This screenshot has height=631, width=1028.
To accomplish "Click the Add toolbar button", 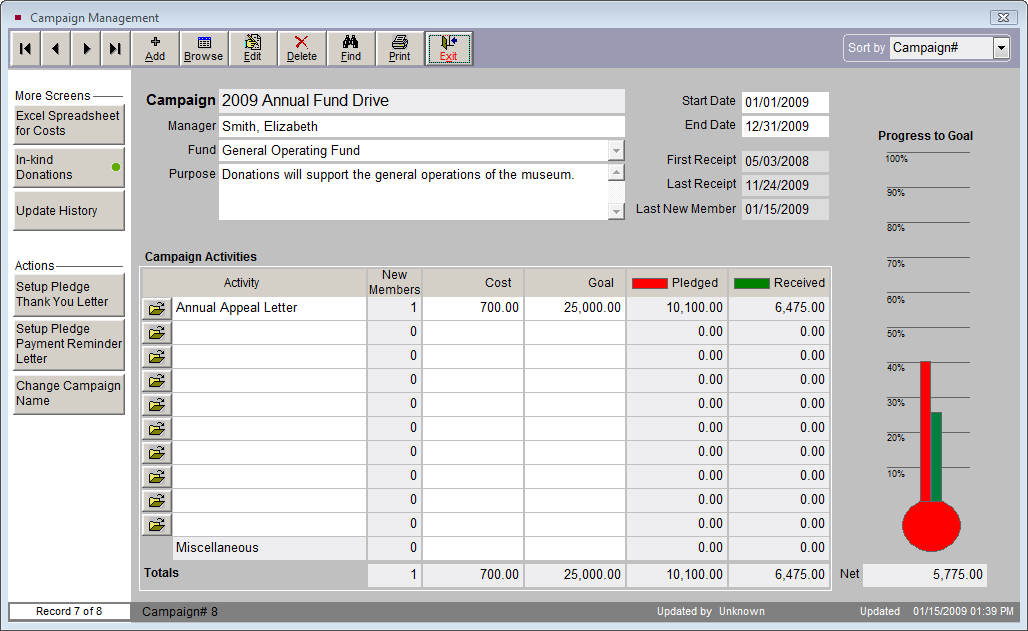I will (155, 48).
